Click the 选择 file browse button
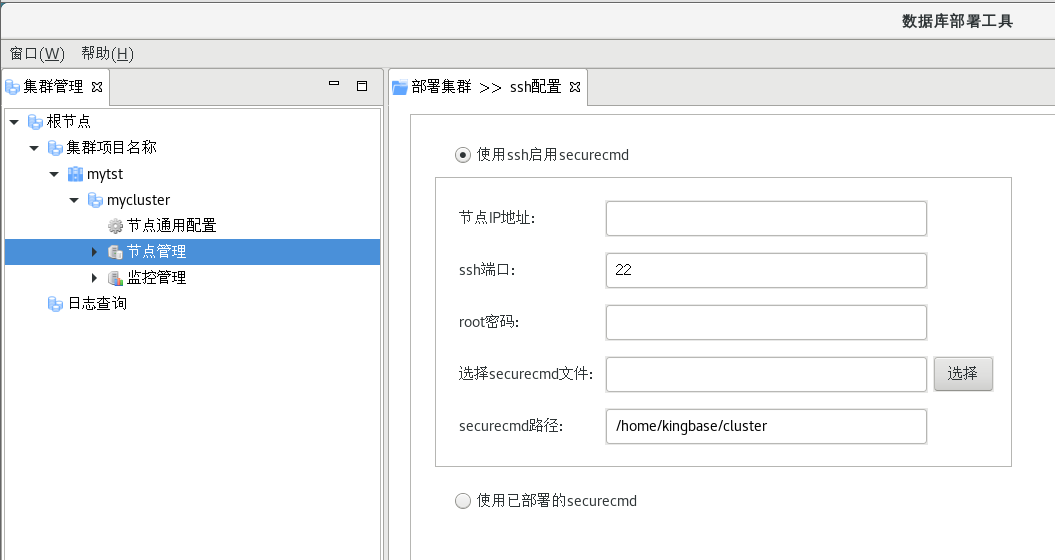The image size is (1055, 560). (963, 374)
